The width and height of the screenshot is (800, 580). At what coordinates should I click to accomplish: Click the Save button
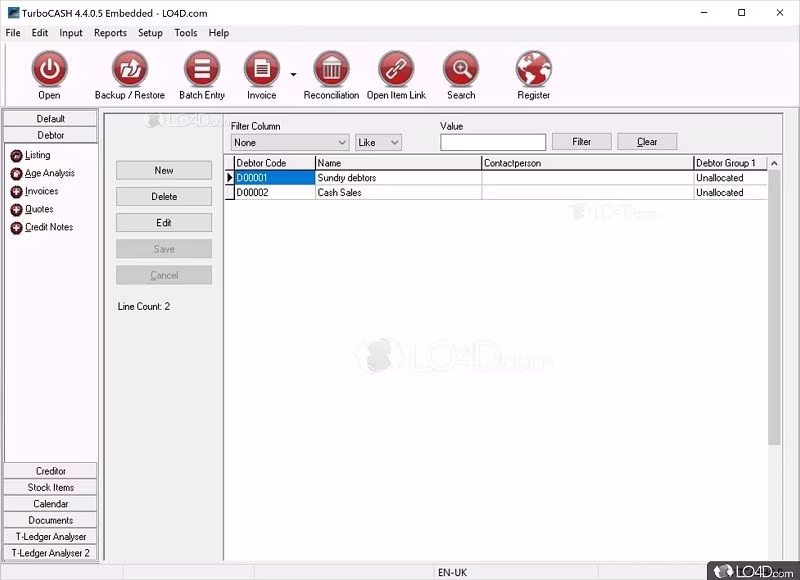click(x=164, y=249)
